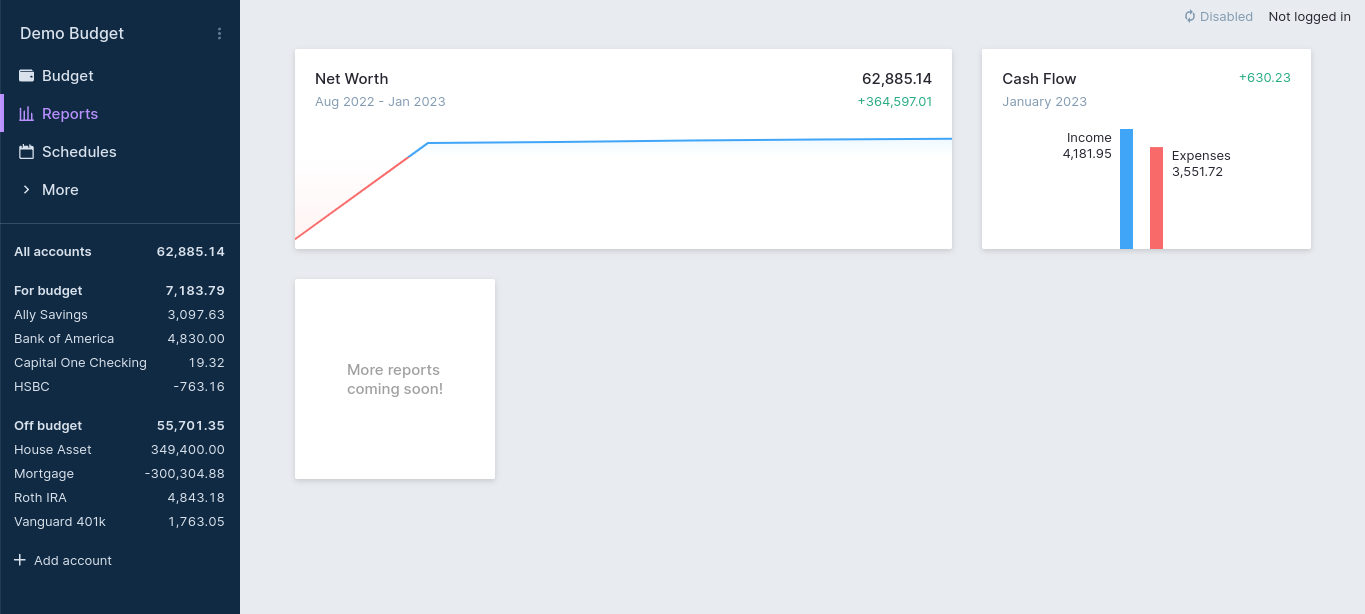
Task: Click the wallet icon beside Budget
Action: 27,76
